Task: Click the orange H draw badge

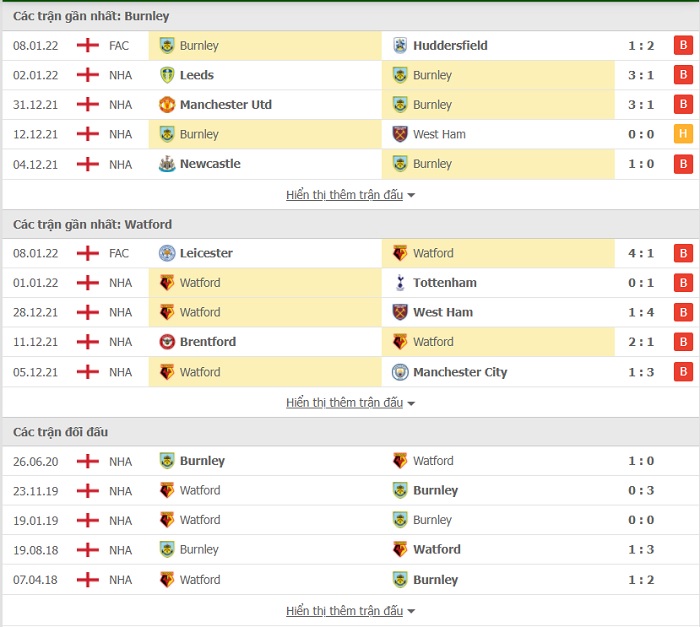Action: [683, 134]
